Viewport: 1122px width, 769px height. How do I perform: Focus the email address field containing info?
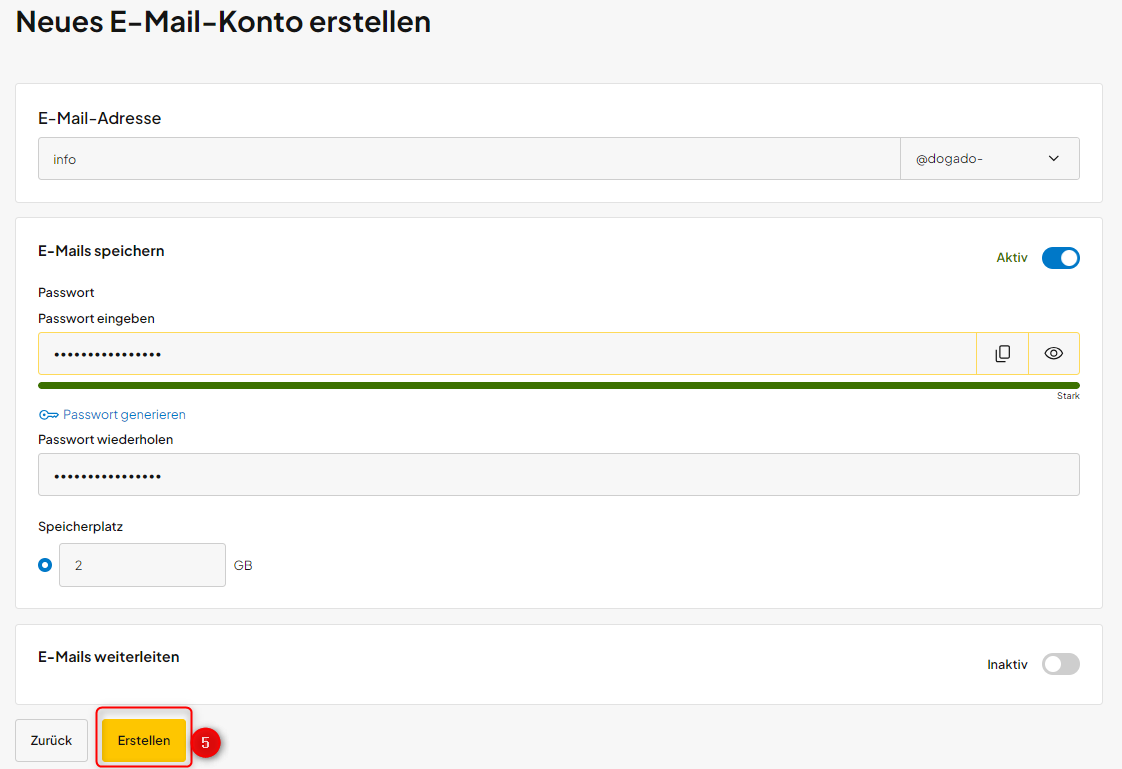(x=469, y=159)
